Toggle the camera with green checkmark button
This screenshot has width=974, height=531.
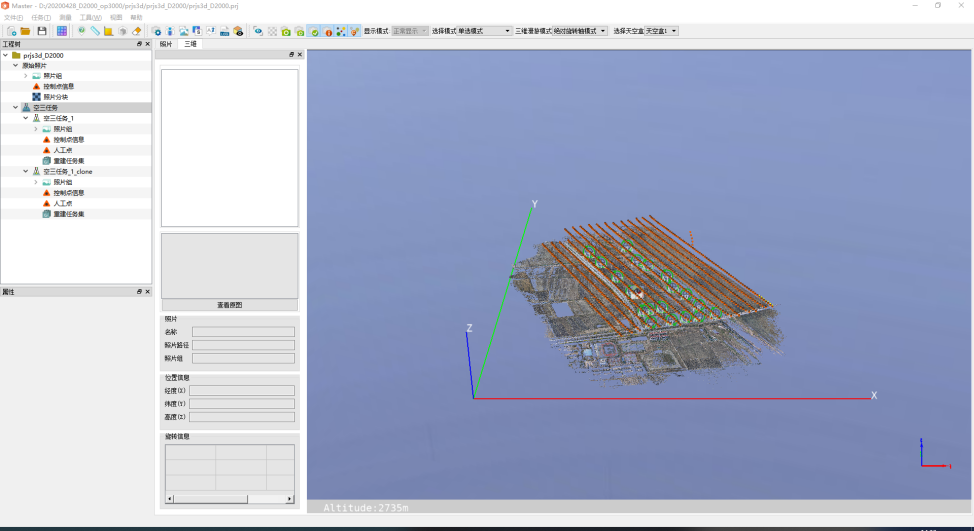[x=314, y=31]
